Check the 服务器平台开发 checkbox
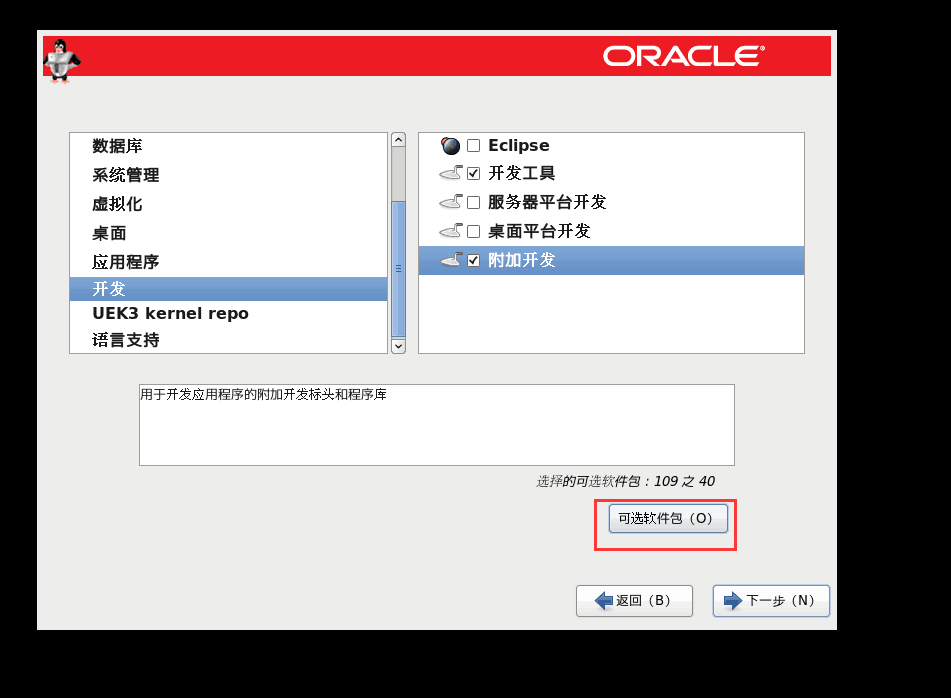The width and height of the screenshot is (951, 698). [474, 203]
